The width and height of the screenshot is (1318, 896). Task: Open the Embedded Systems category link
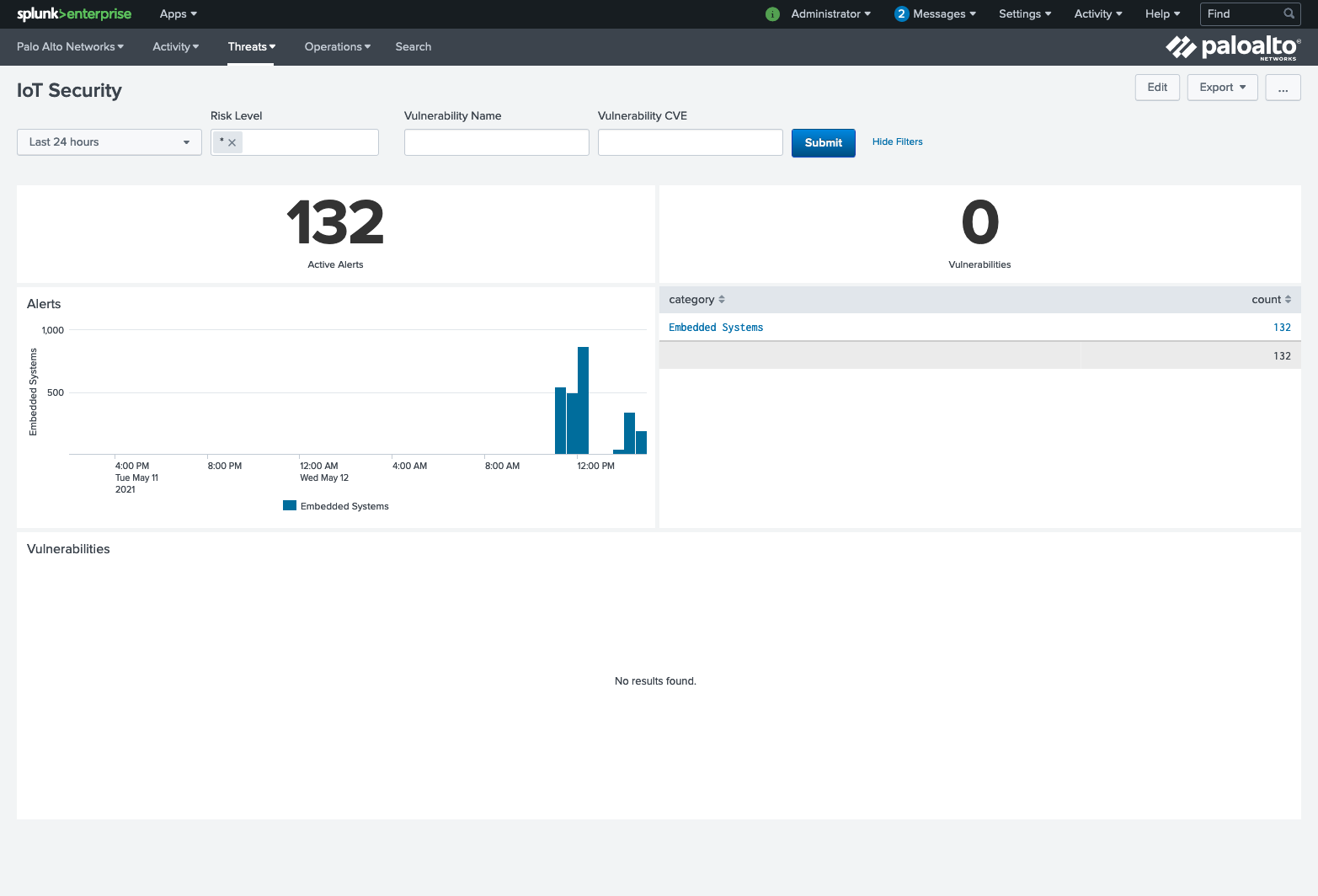715,327
